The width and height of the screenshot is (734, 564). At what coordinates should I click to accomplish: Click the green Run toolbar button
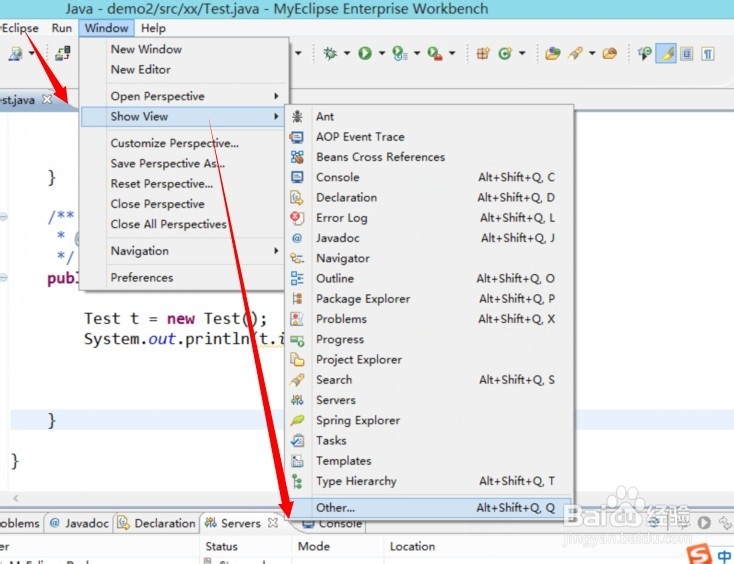[x=365, y=53]
